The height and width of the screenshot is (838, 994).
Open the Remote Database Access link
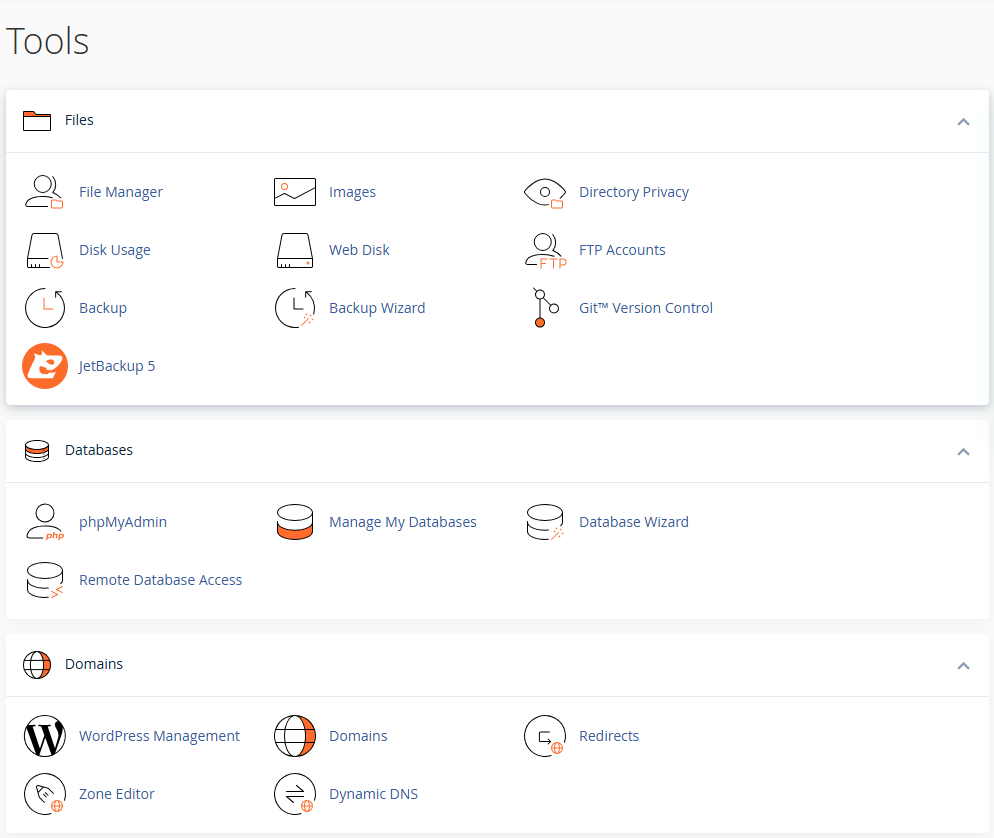pos(161,581)
